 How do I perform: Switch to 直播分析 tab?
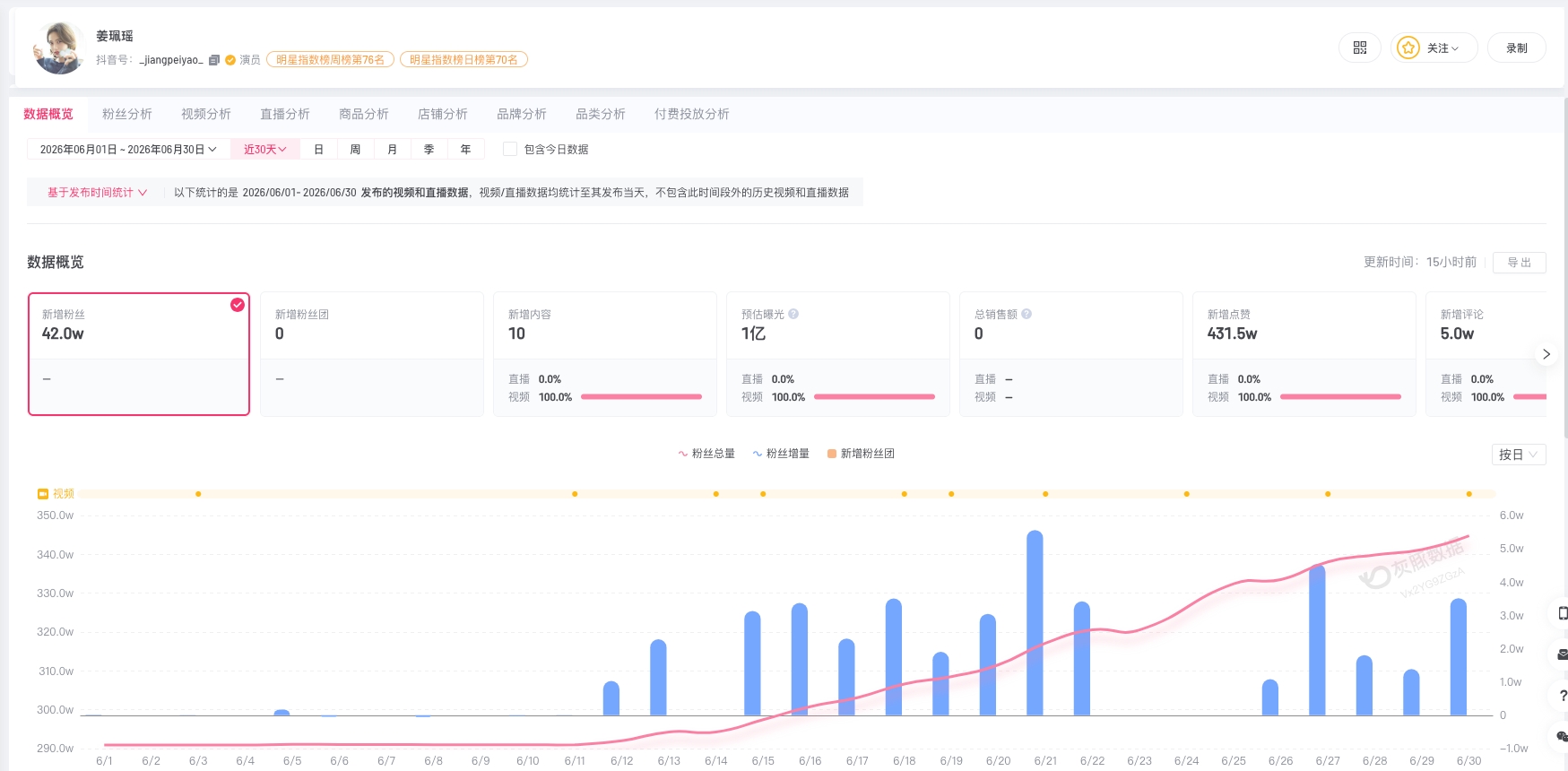[x=285, y=114]
